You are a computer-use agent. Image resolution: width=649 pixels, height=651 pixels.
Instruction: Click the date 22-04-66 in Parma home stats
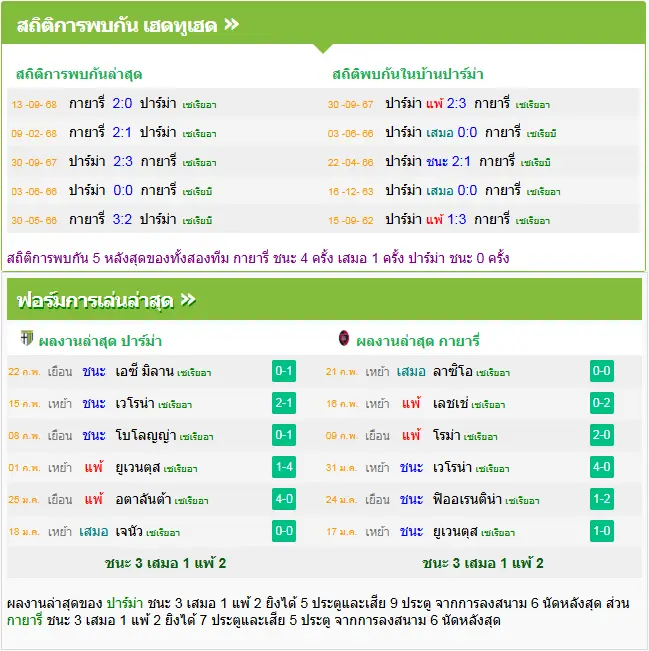click(x=350, y=162)
